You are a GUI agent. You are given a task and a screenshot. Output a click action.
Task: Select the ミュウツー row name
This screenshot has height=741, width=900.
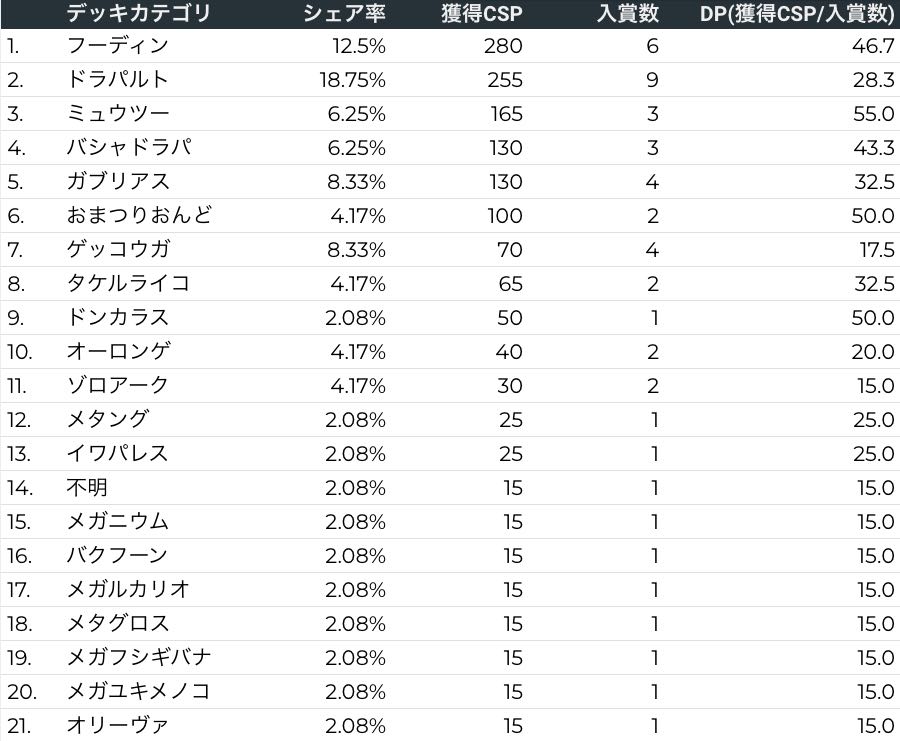point(117,114)
